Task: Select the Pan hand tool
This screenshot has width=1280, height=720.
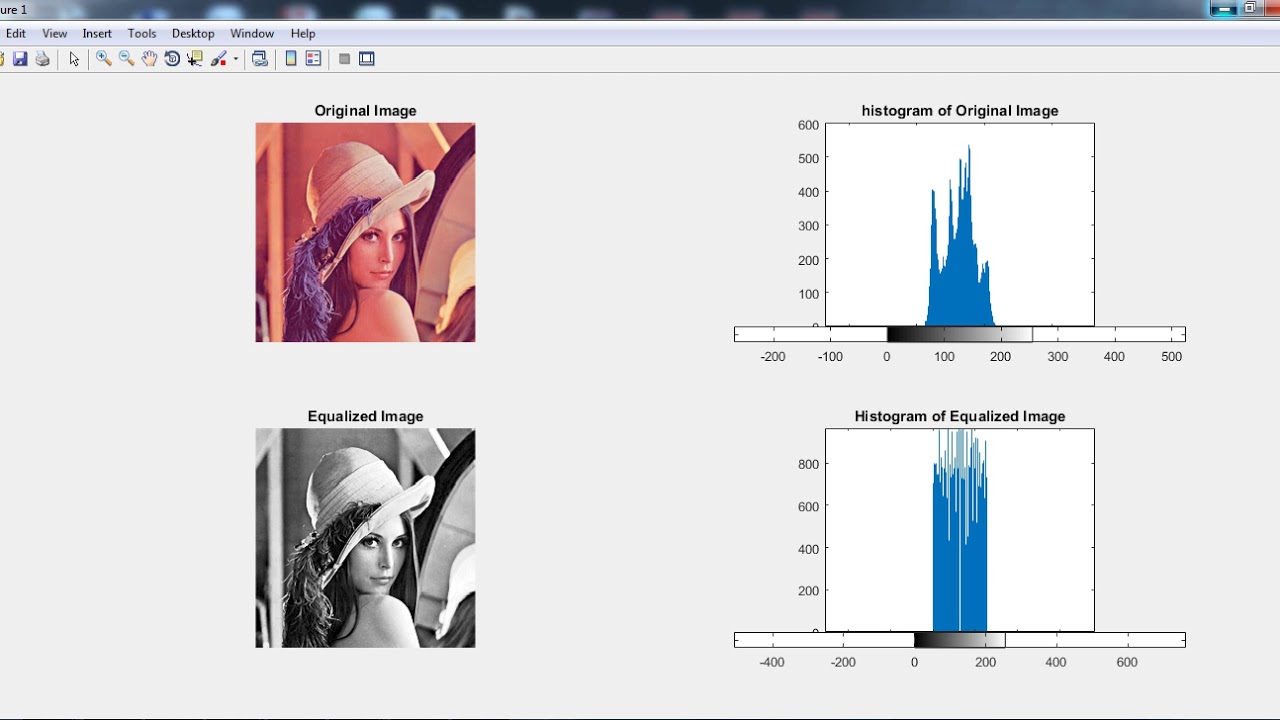Action: click(x=149, y=59)
